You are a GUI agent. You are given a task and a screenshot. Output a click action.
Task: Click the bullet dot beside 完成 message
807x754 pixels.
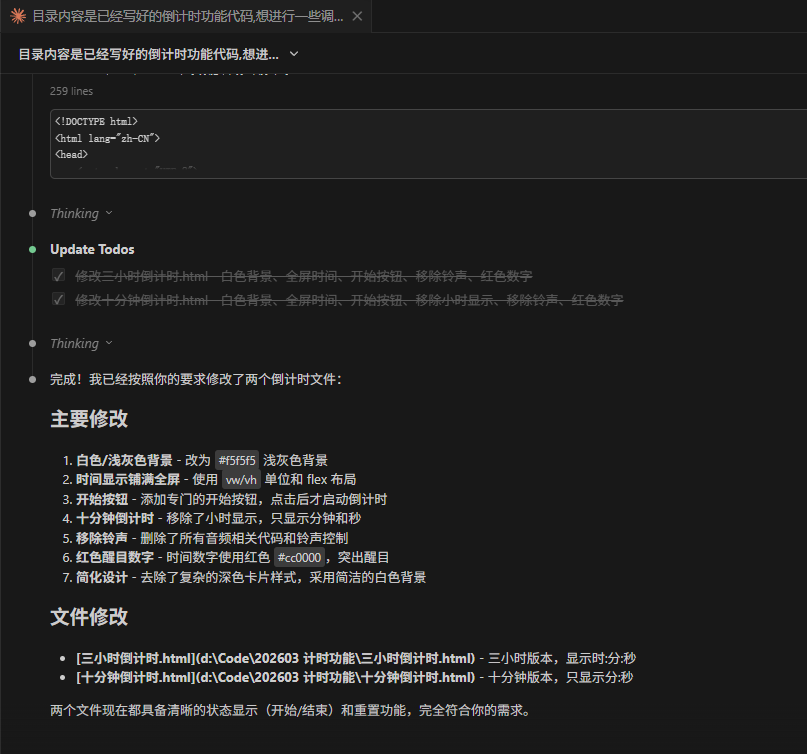pos(32,380)
